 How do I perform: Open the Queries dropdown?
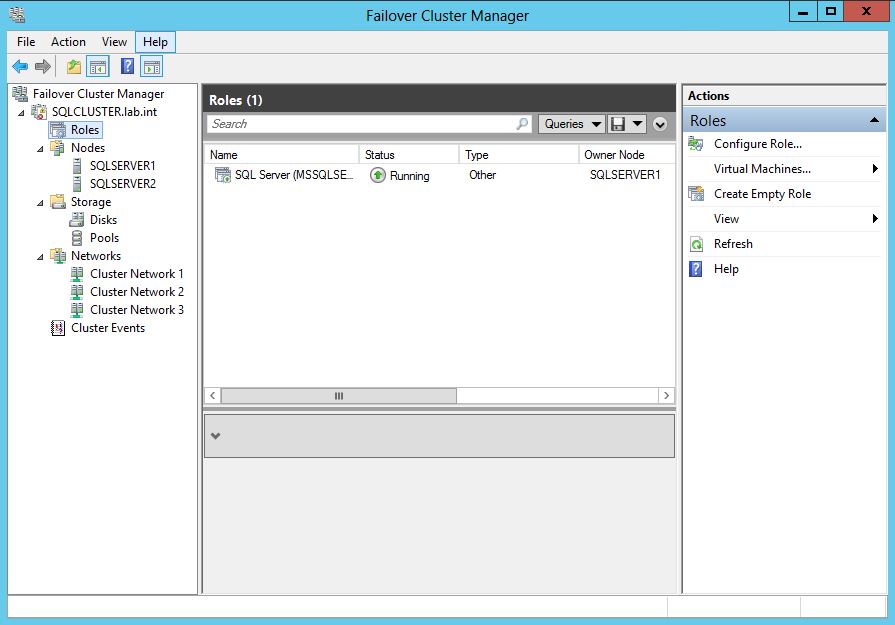pyautogui.click(x=571, y=124)
